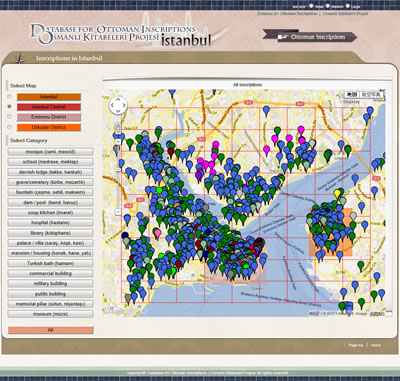Select Medium text size
The image size is (400, 381).
(x=328, y=6)
